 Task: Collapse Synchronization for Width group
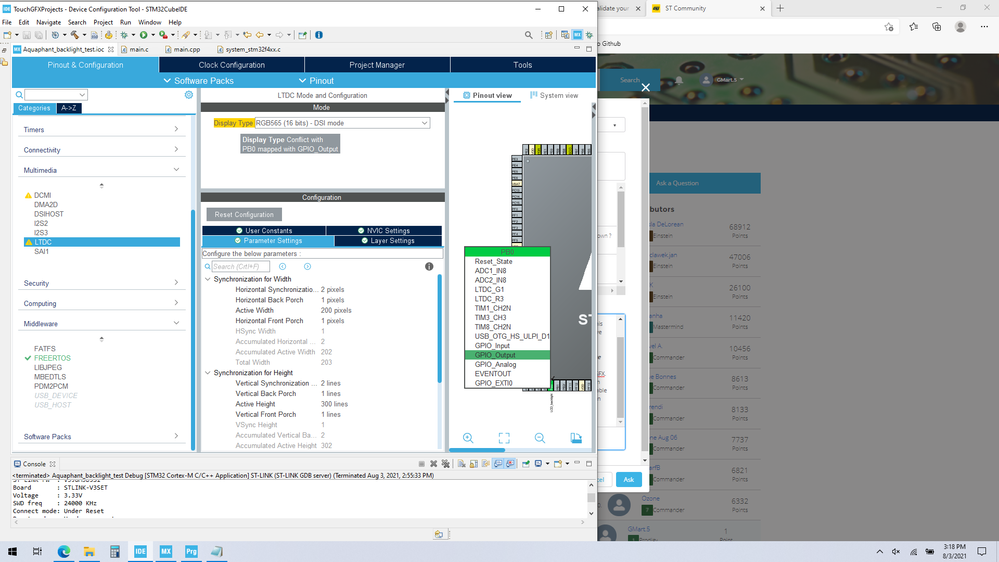coord(208,279)
